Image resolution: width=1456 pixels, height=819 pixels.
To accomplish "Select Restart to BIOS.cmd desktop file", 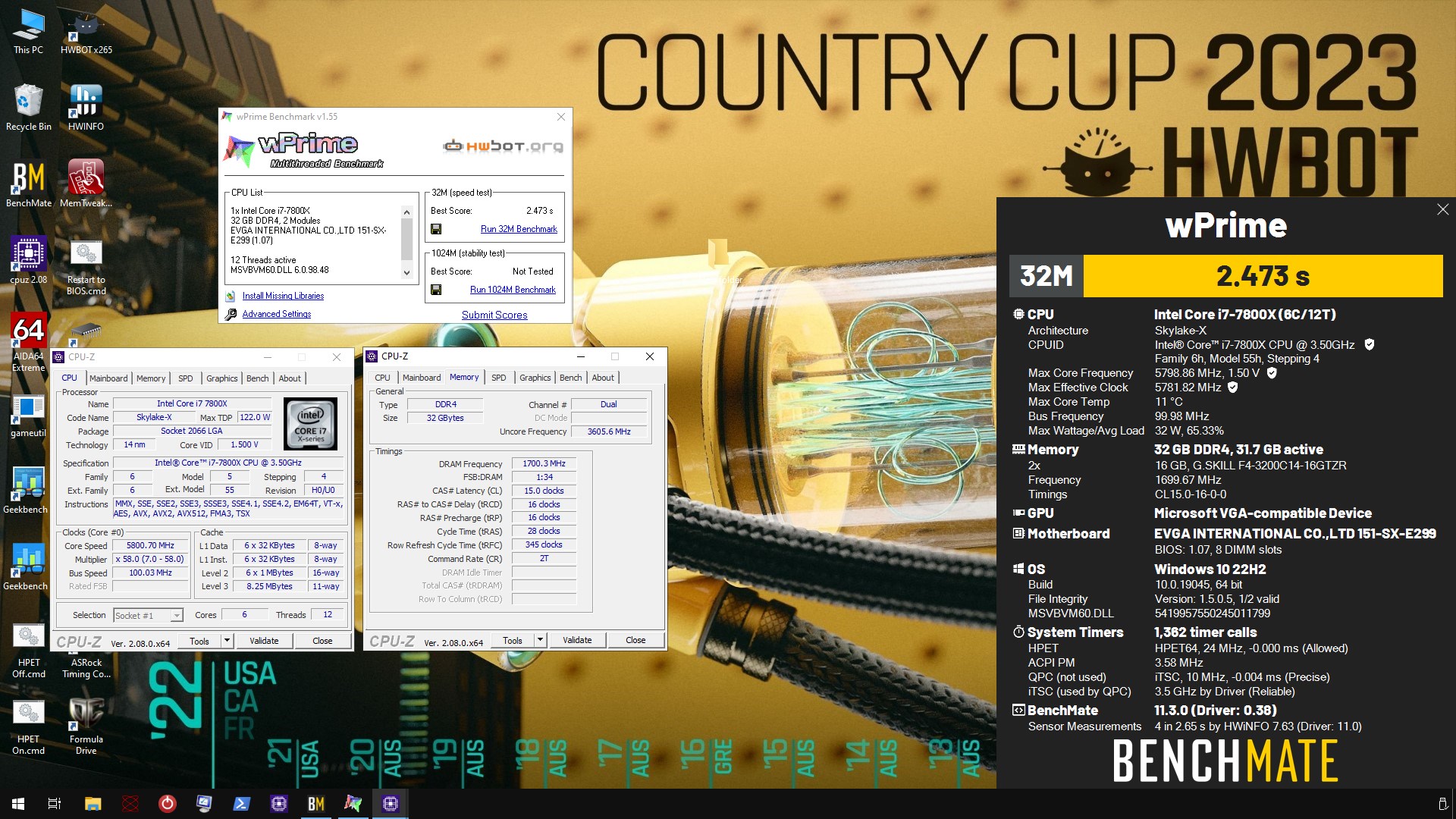I will coord(86,265).
